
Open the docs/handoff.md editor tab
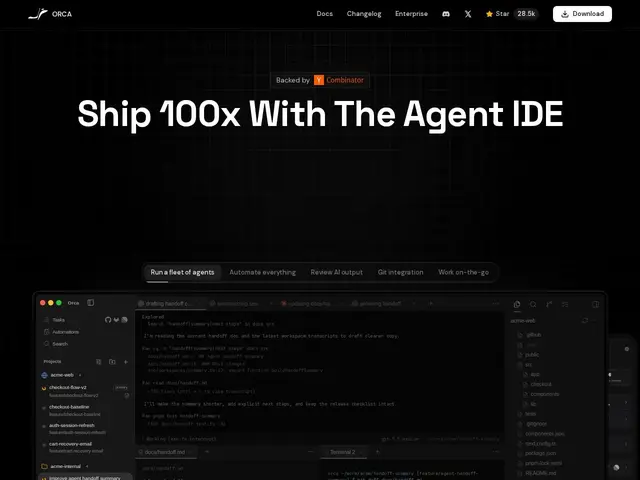[x=165, y=452]
